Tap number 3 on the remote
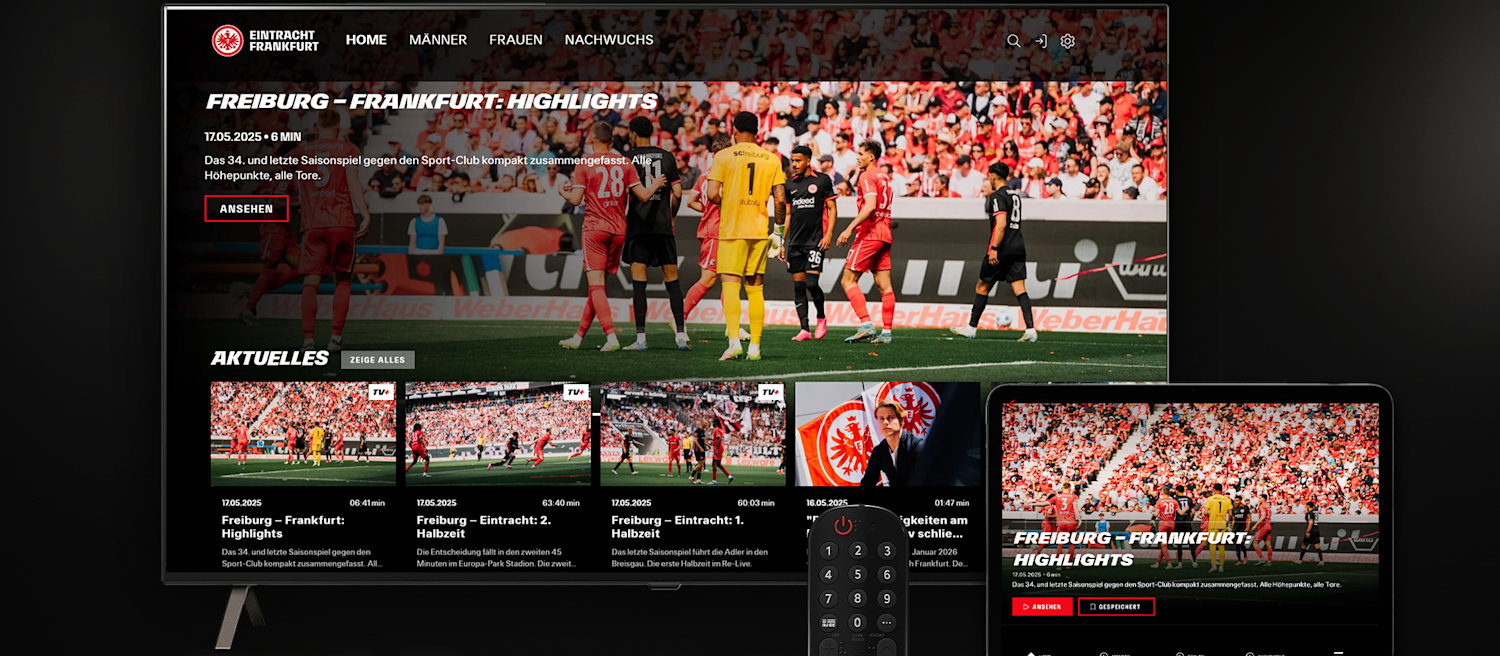 click(886, 551)
